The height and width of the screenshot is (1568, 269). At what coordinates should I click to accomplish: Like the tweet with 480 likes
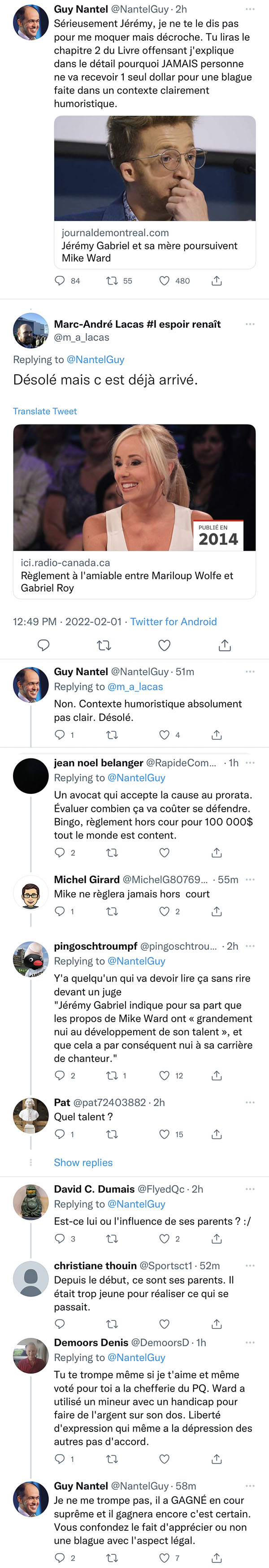tap(164, 281)
